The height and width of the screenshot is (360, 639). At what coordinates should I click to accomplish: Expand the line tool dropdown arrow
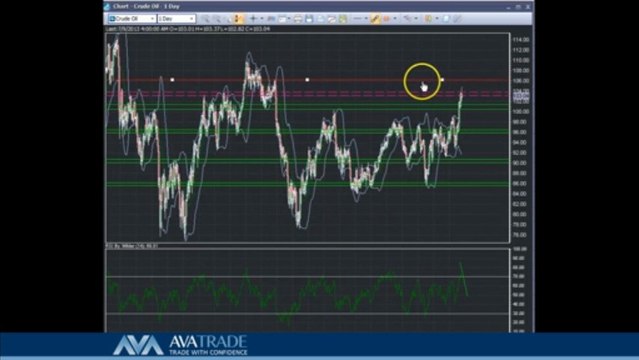(x=366, y=19)
